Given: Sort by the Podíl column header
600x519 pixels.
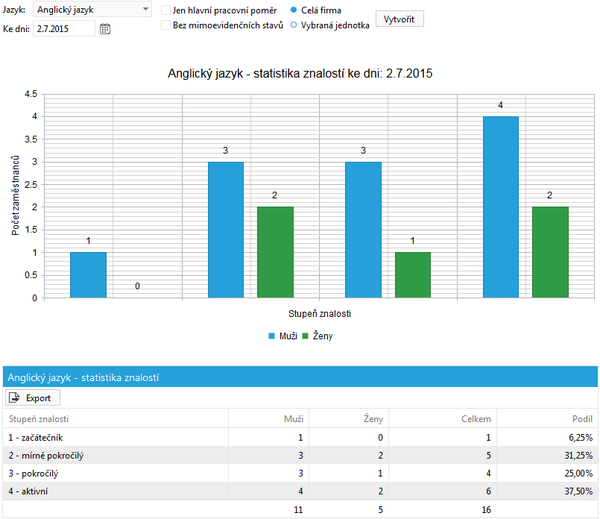Looking at the screenshot, I should pos(547,419).
